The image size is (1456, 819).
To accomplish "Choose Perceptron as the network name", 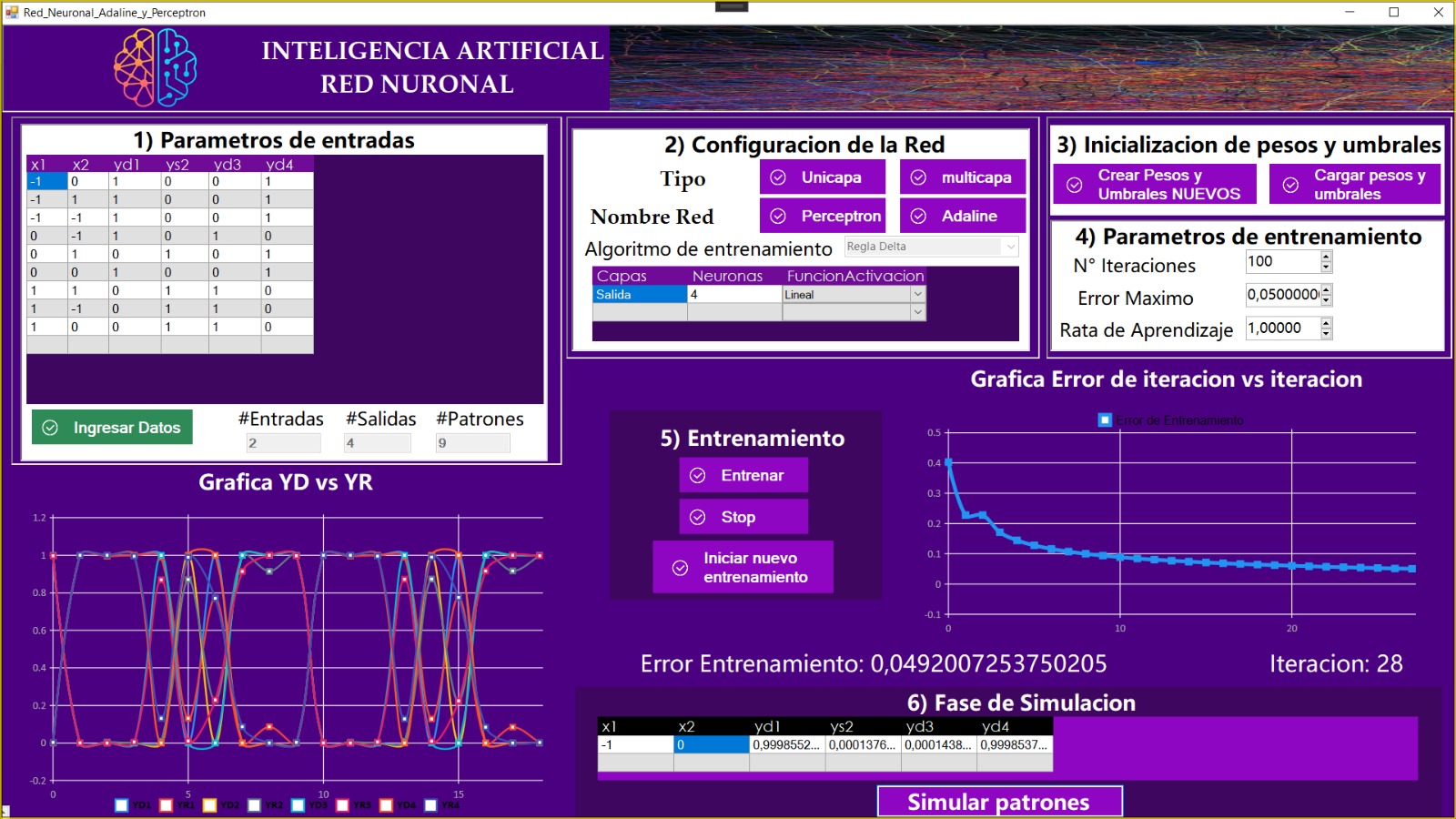I will pyautogui.click(x=822, y=216).
